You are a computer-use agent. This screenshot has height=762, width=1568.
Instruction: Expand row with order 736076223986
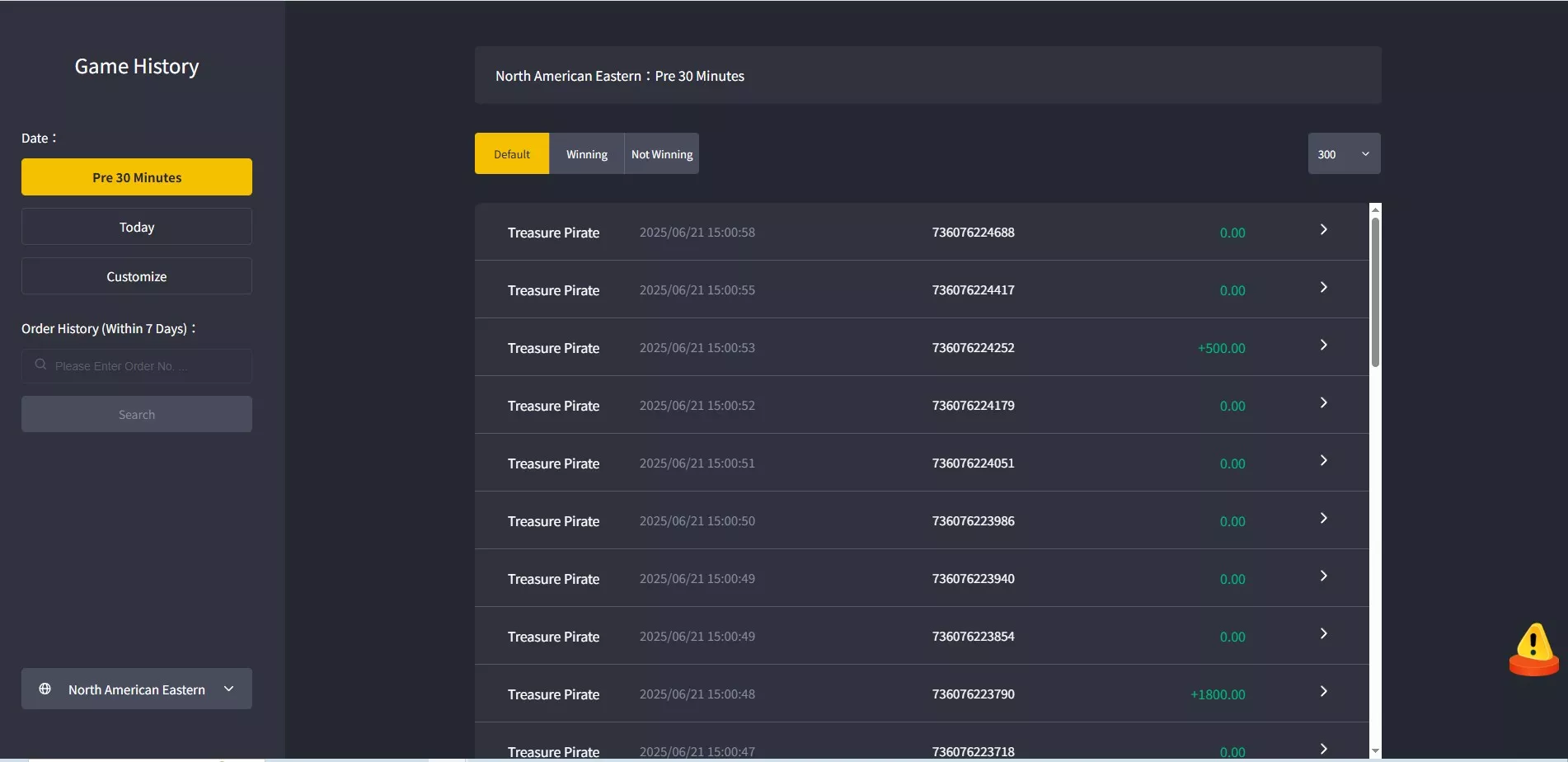[x=1323, y=519]
